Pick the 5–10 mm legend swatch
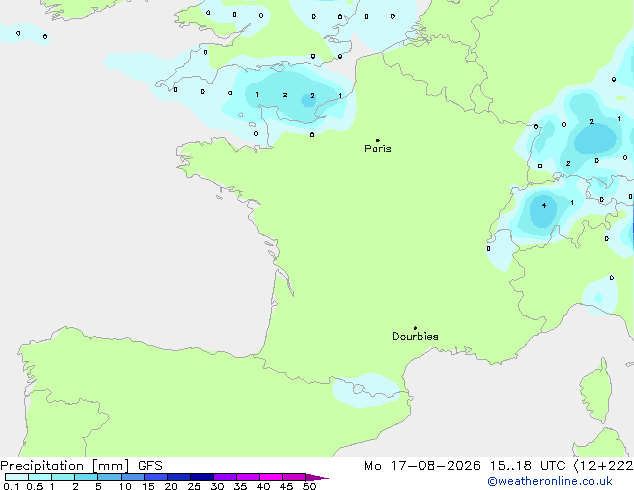 pyautogui.click(x=109, y=477)
